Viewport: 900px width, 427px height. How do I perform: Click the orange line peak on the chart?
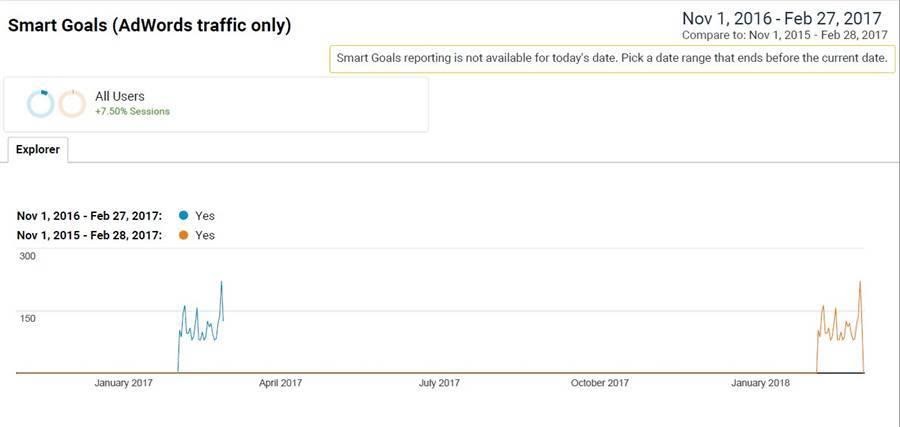click(860, 282)
